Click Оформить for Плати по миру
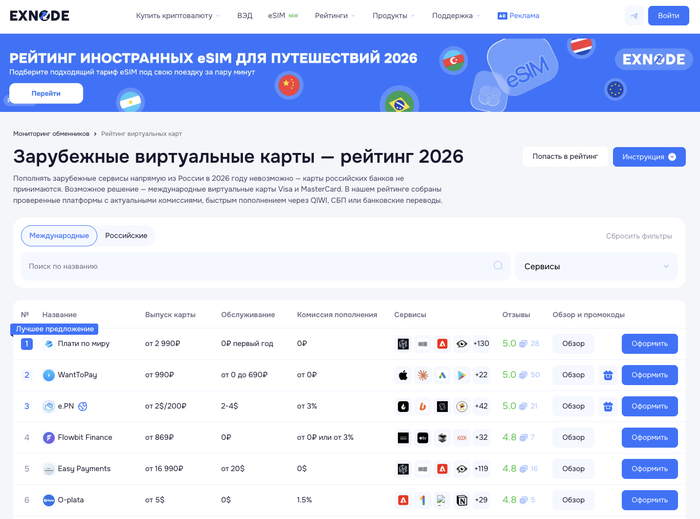The height and width of the screenshot is (519, 700). 650,344
